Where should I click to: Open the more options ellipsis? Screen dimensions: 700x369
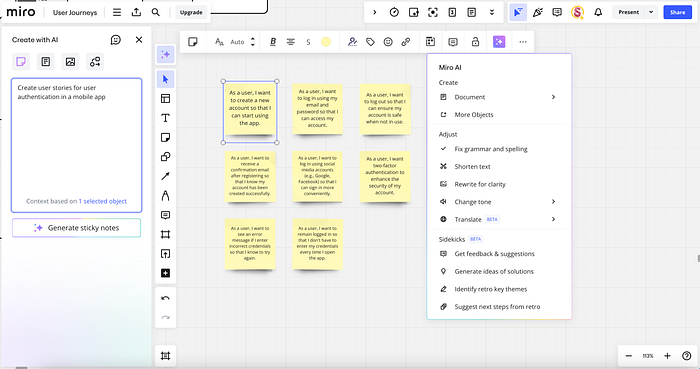pyautogui.click(x=523, y=42)
